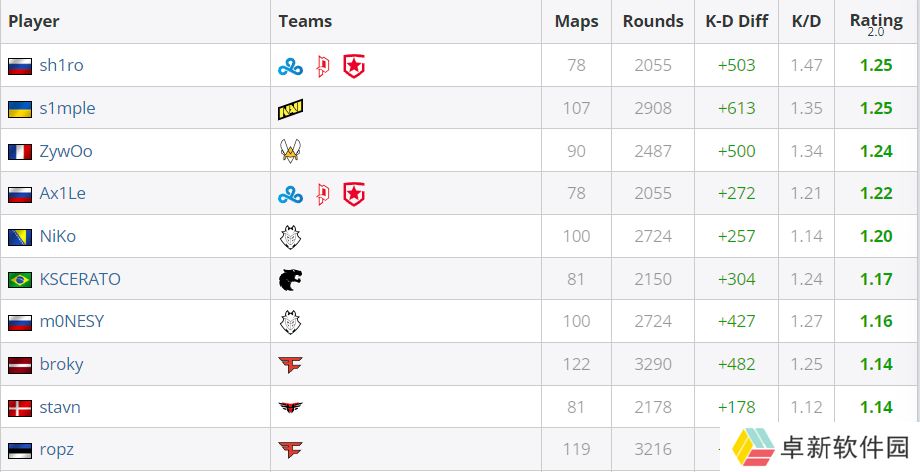920x472 pixels.
Task: Click the FaZe logo in broky's row
Action: pyautogui.click(x=290, y=365)
